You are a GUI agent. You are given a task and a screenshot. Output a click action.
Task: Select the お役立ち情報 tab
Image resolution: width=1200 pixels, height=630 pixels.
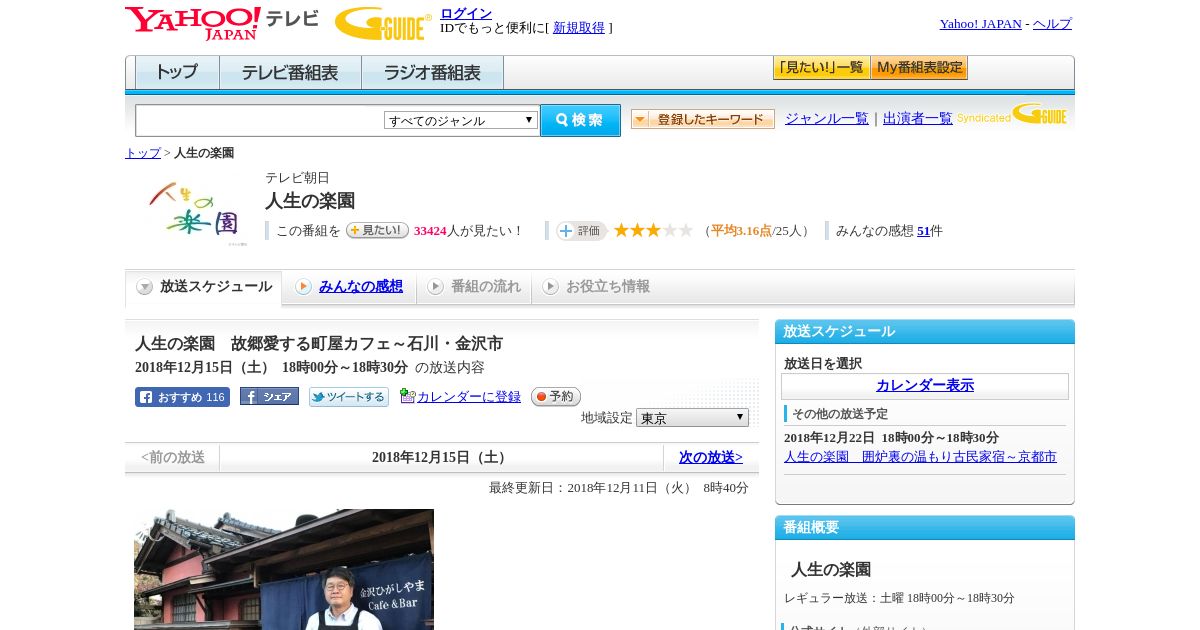596,287
